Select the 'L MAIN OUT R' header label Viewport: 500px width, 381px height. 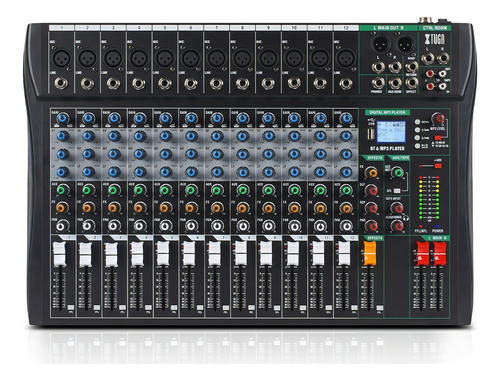388,28
